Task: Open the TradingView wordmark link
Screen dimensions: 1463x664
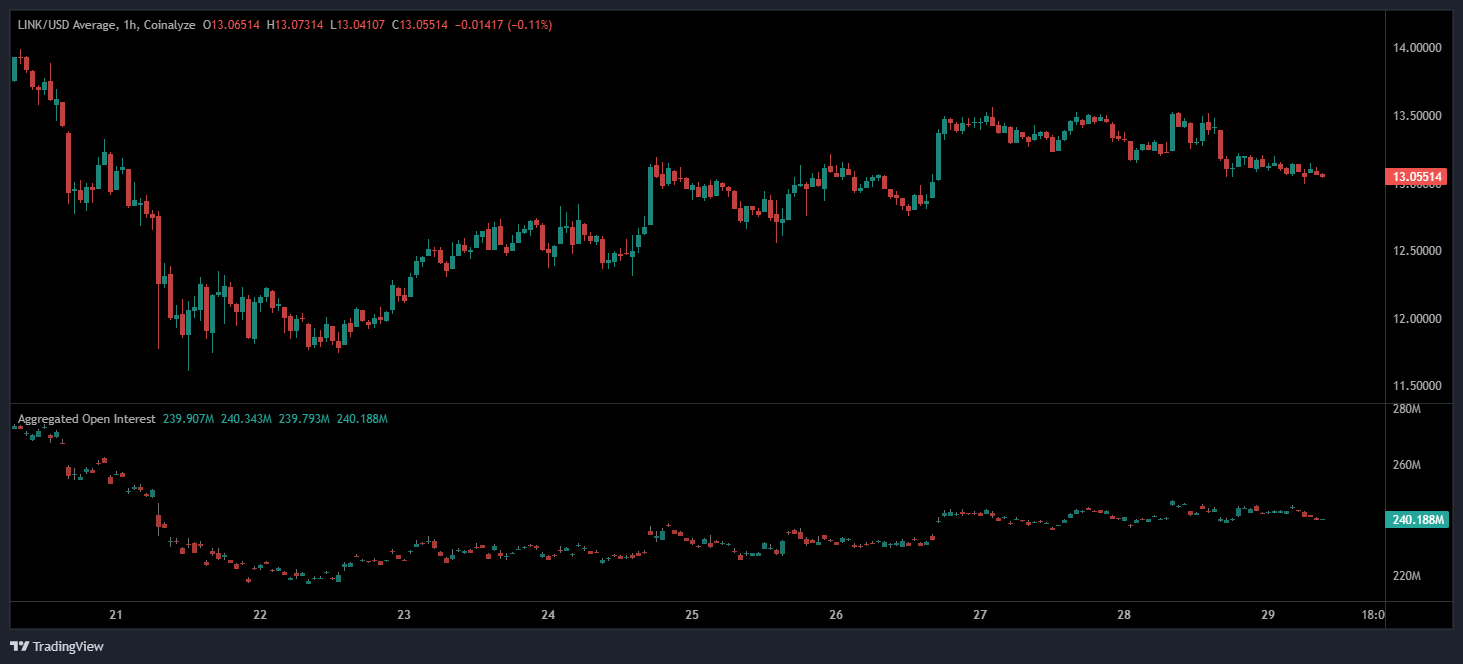Action: point(68,646)
